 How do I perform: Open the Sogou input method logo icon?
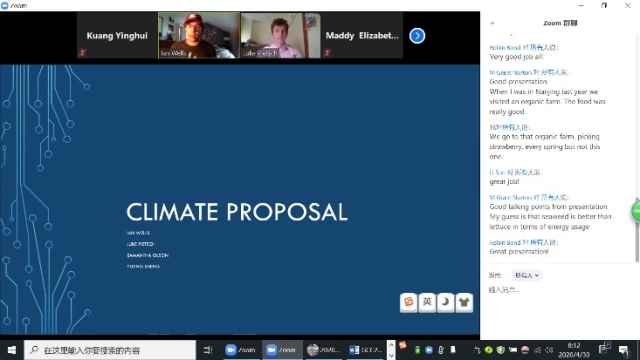[409, 302]
